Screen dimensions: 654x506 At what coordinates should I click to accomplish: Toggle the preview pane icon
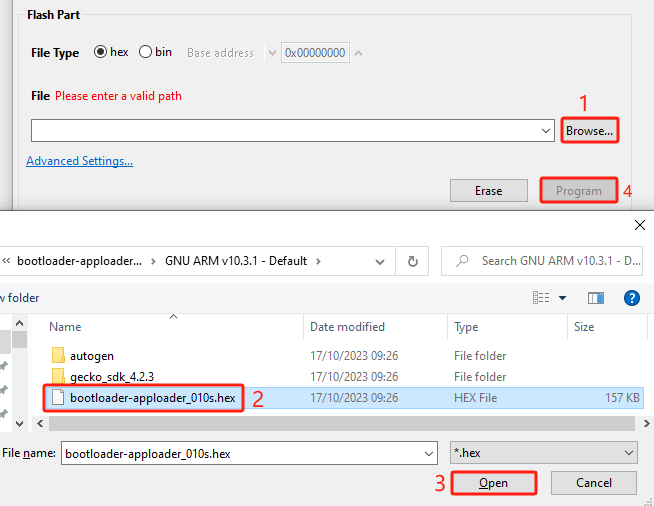[596, 297]
